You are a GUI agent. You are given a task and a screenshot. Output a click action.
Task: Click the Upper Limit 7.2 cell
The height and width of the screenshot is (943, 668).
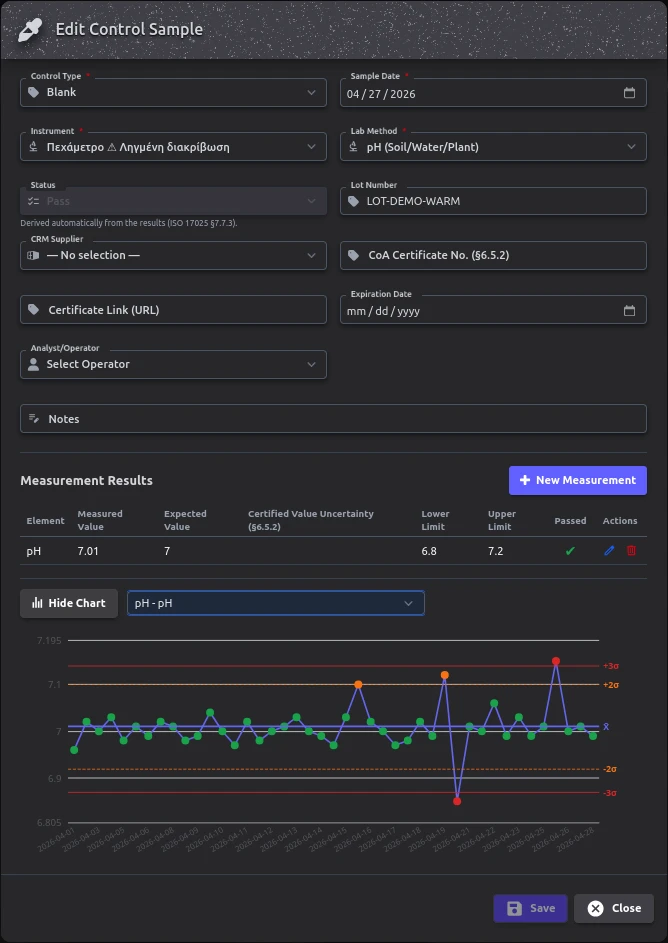[x=495, y=551]
